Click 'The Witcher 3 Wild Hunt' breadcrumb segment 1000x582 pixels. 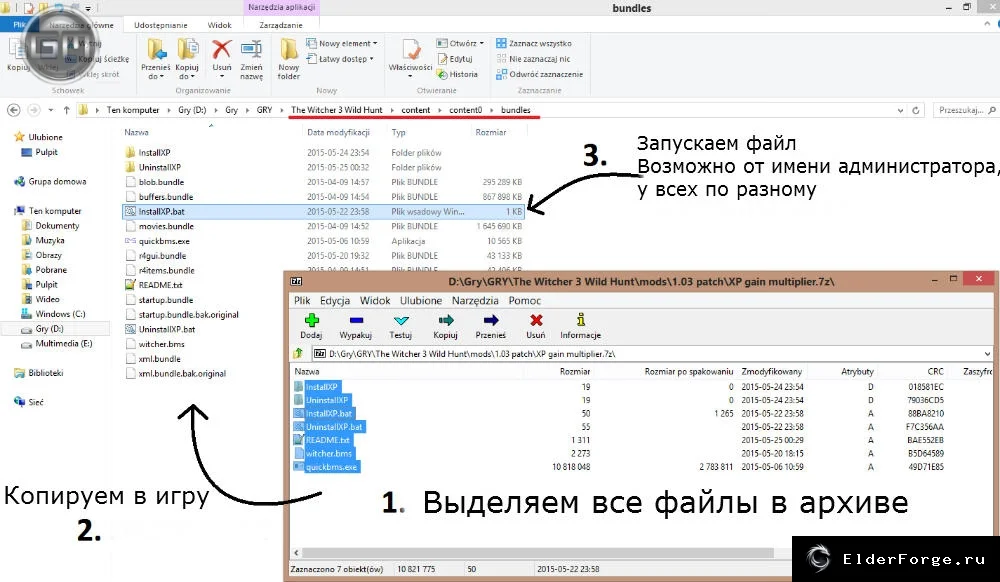coord(337,110)
